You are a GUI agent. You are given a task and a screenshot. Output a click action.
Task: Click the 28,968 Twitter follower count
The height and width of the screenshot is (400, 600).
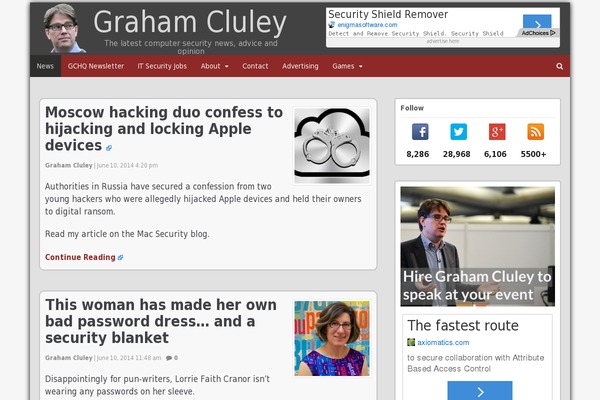point(457,154)
